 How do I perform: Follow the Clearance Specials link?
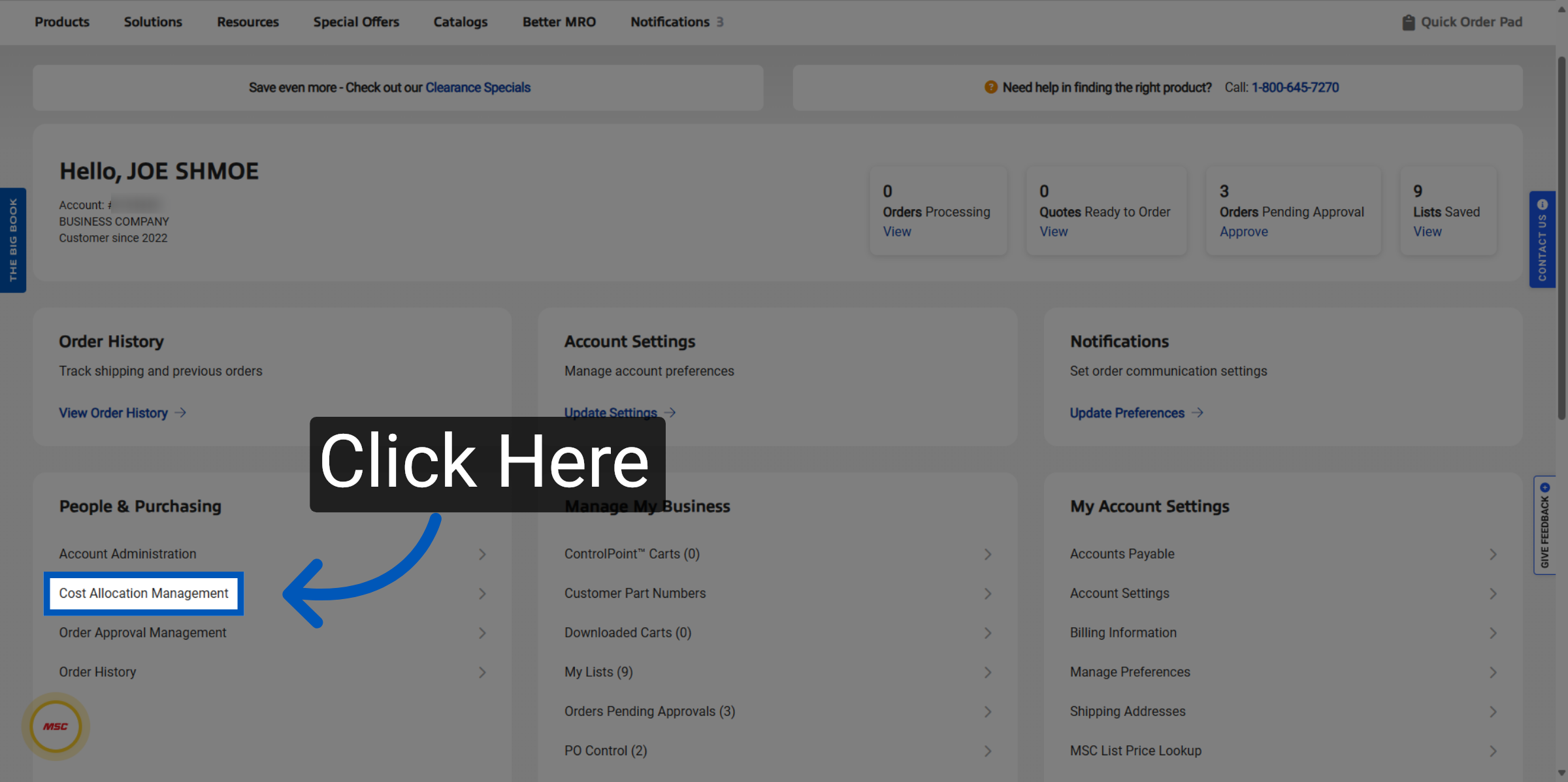point(478,88)
